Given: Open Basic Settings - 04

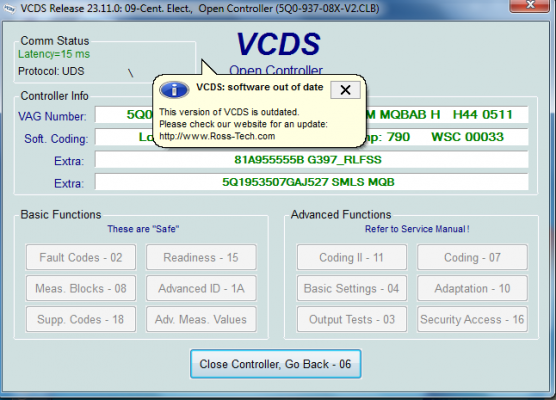Looking at the screenshot, I should (352, 288).
